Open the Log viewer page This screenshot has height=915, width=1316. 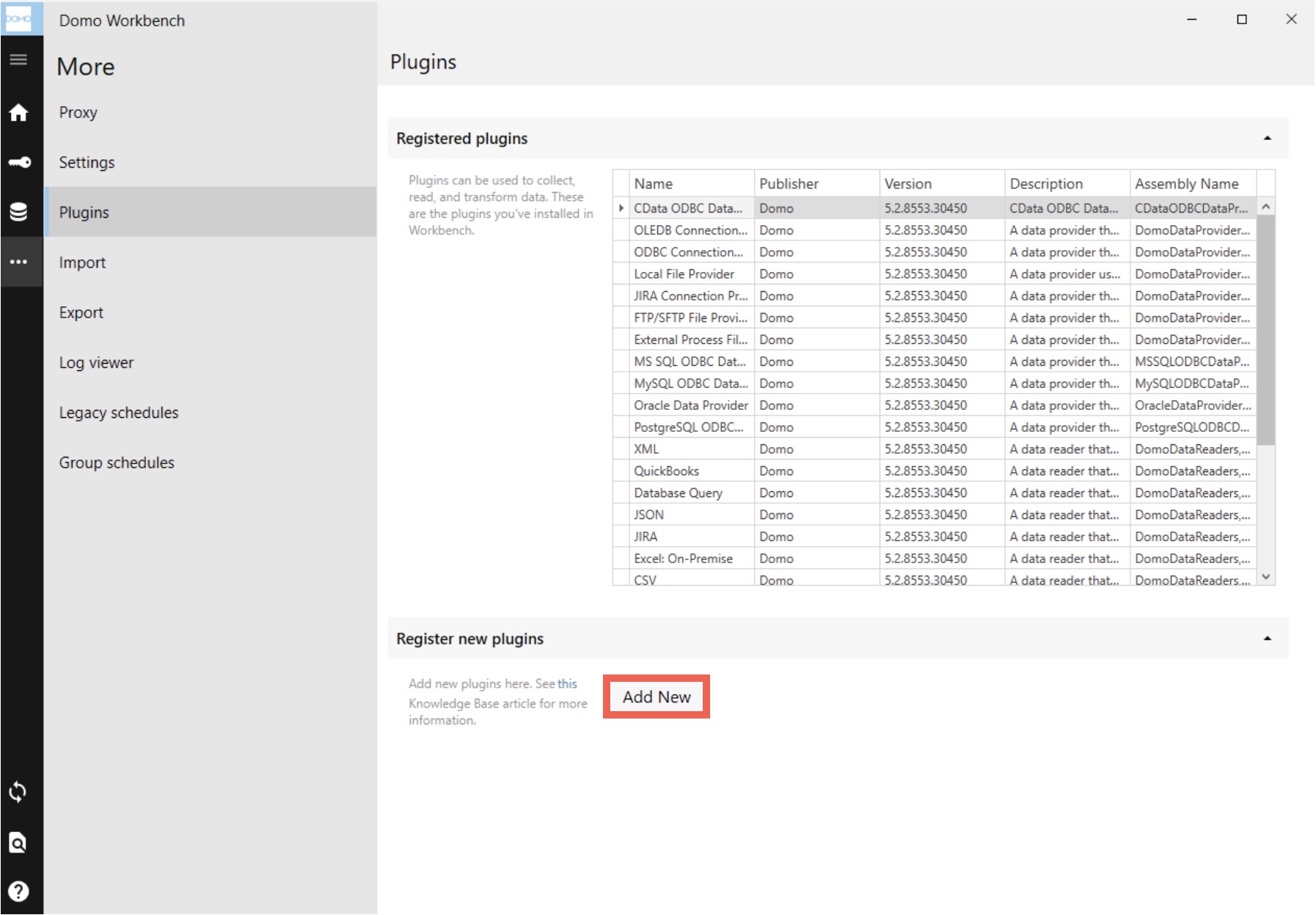coord(96,362)
